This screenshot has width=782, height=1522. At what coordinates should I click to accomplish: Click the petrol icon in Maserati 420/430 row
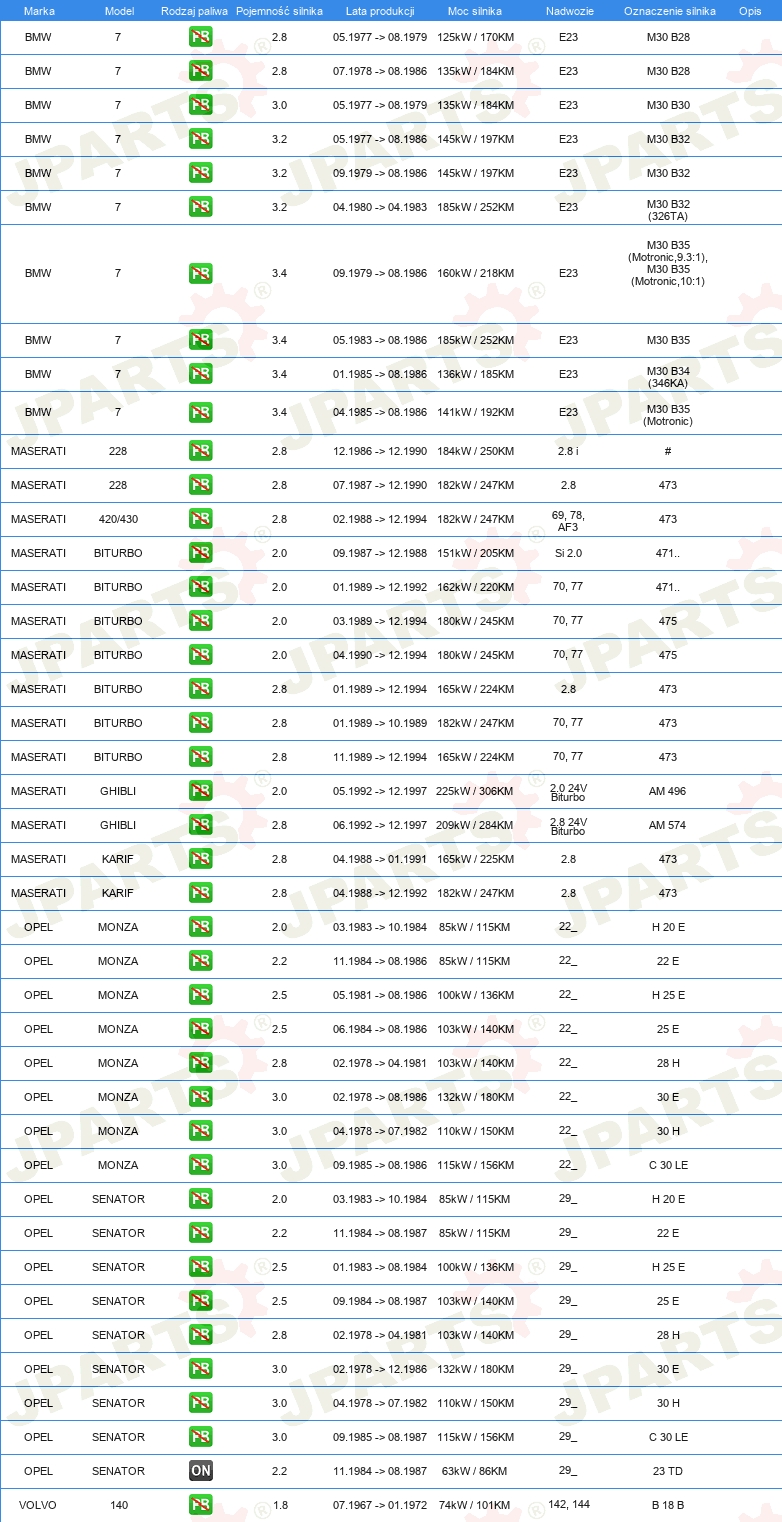click(x=200, y=519)
